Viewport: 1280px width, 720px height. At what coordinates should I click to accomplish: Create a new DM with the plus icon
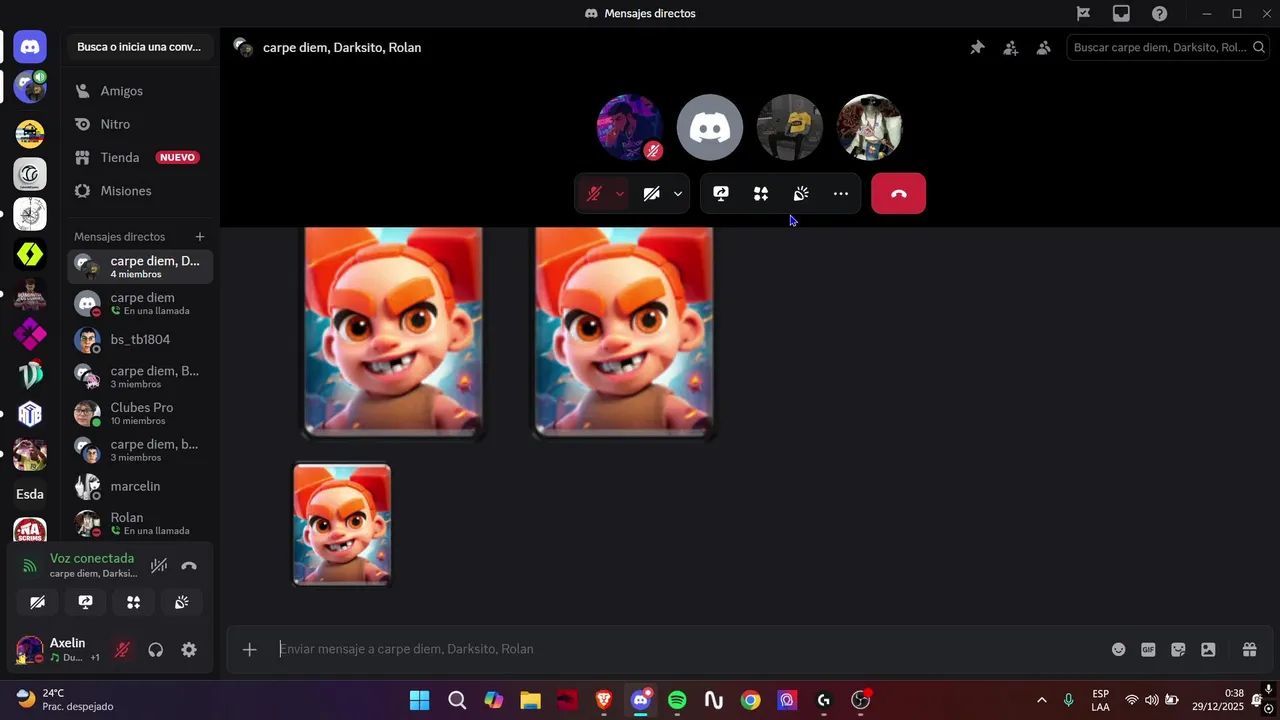[200, 237]
